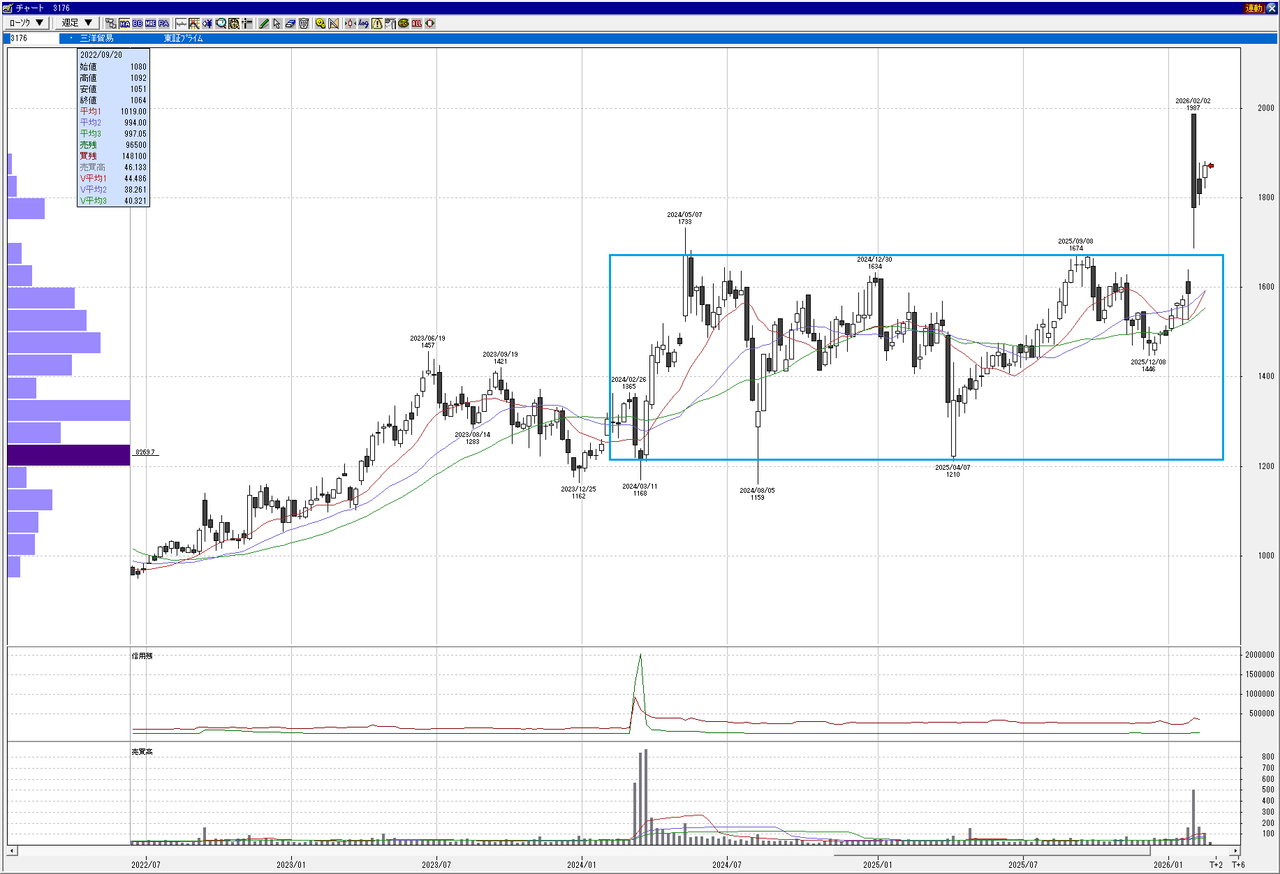Screen dimensions: 1280x874
Task: Select the green pencil drawing tool
Action: point(263,23)
